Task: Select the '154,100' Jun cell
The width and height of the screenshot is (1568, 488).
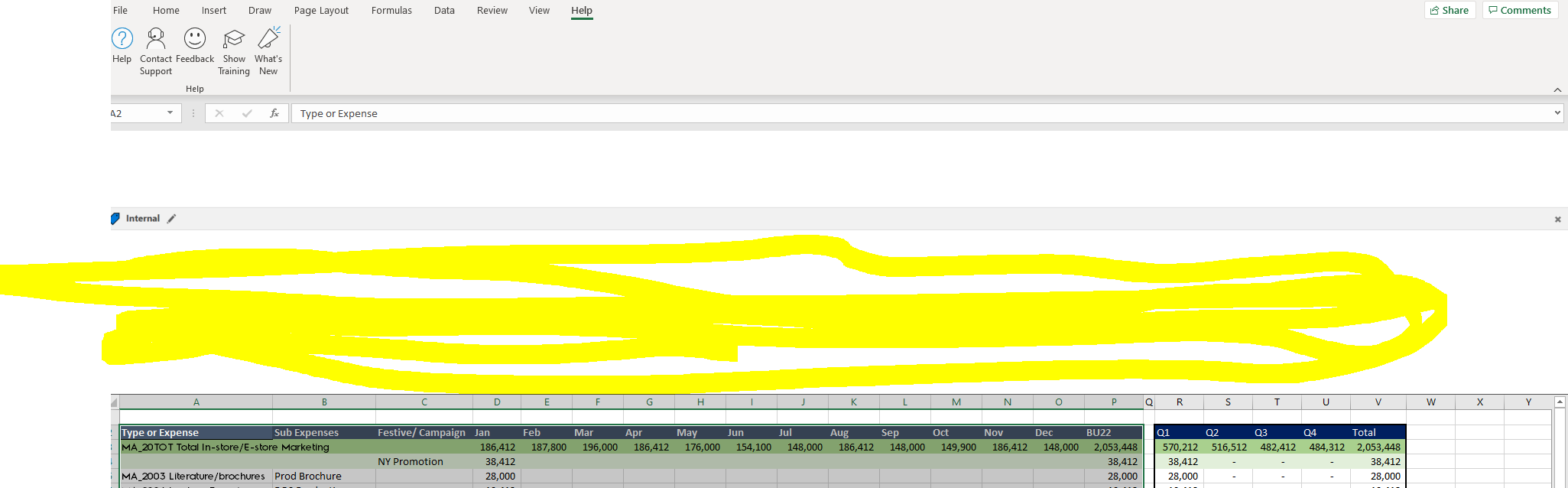Action: (x=752, y=447)
